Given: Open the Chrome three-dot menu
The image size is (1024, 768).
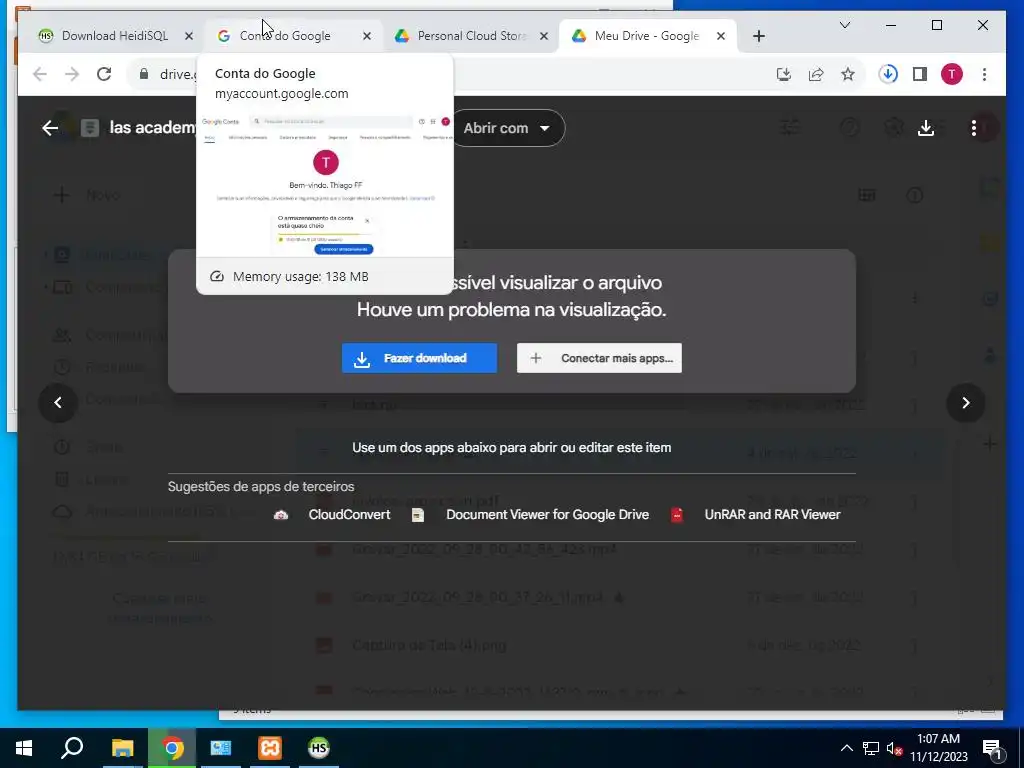Looking at the screenshot, I should [984, 74].
